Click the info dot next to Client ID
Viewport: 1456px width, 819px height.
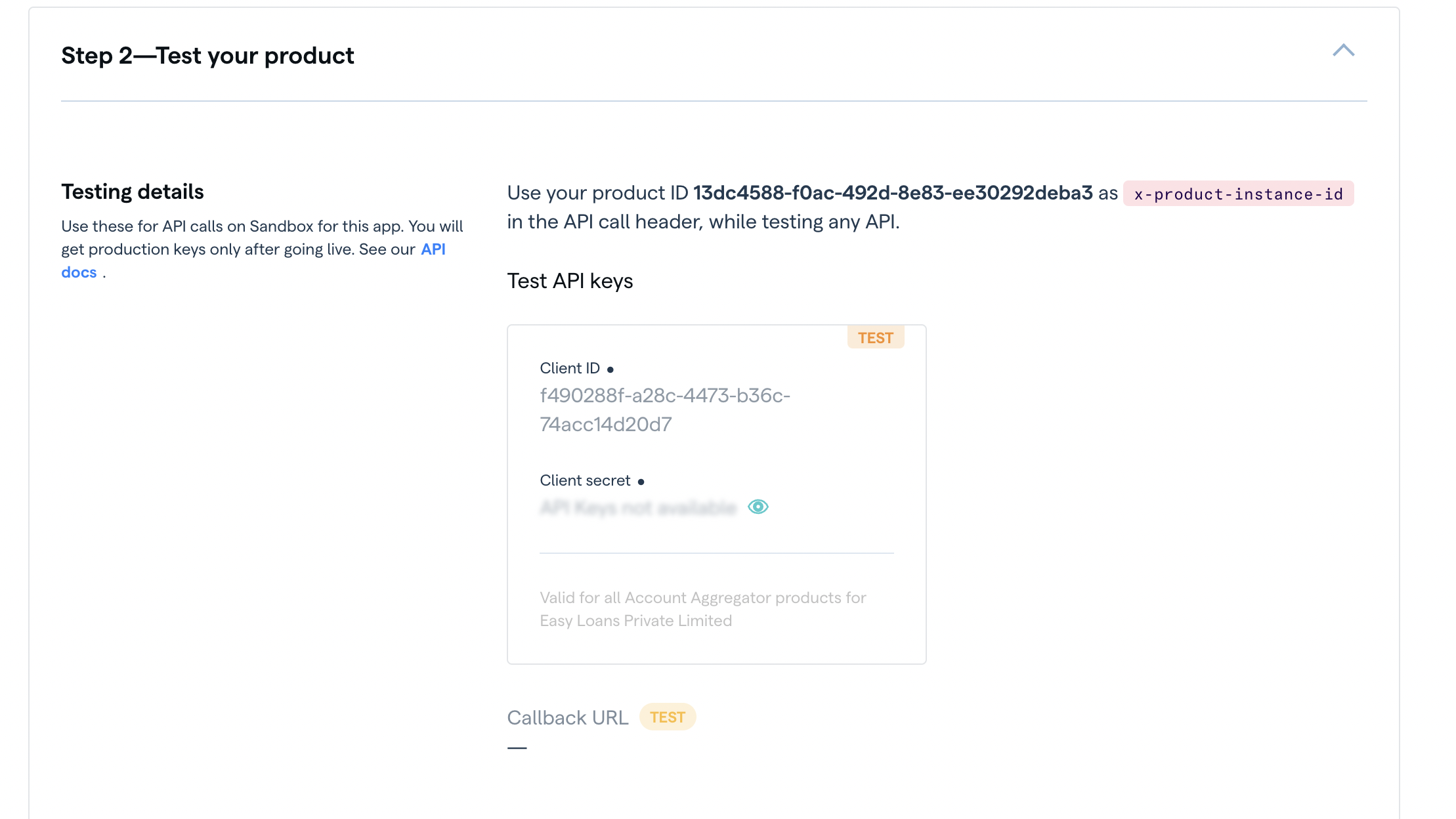tap(610, 369)
